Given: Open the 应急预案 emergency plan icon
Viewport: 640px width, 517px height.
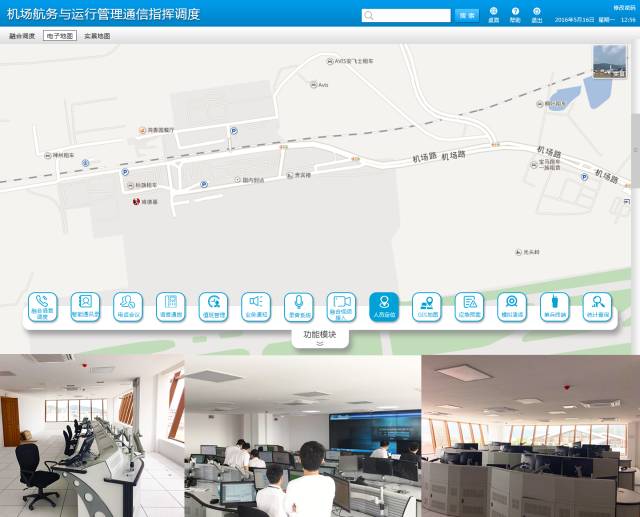Looking at the screenshot, I should tap(469, 305).
